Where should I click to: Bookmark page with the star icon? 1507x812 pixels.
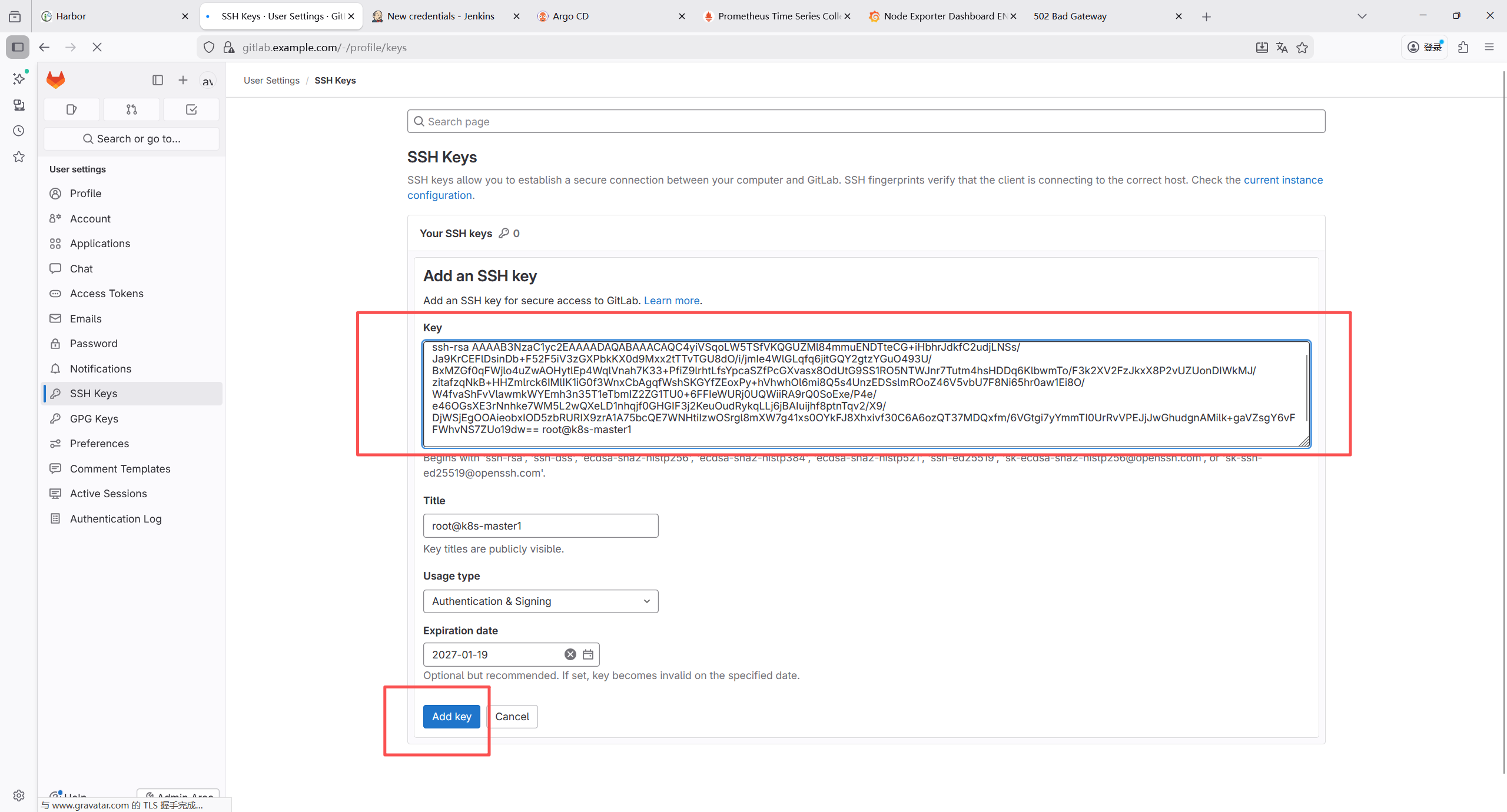1302,48
